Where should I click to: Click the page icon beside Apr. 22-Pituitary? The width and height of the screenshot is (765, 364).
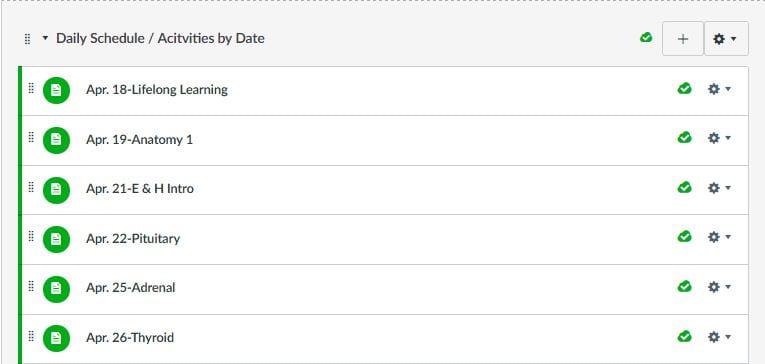pyautogui.click(x=56, y=239)
